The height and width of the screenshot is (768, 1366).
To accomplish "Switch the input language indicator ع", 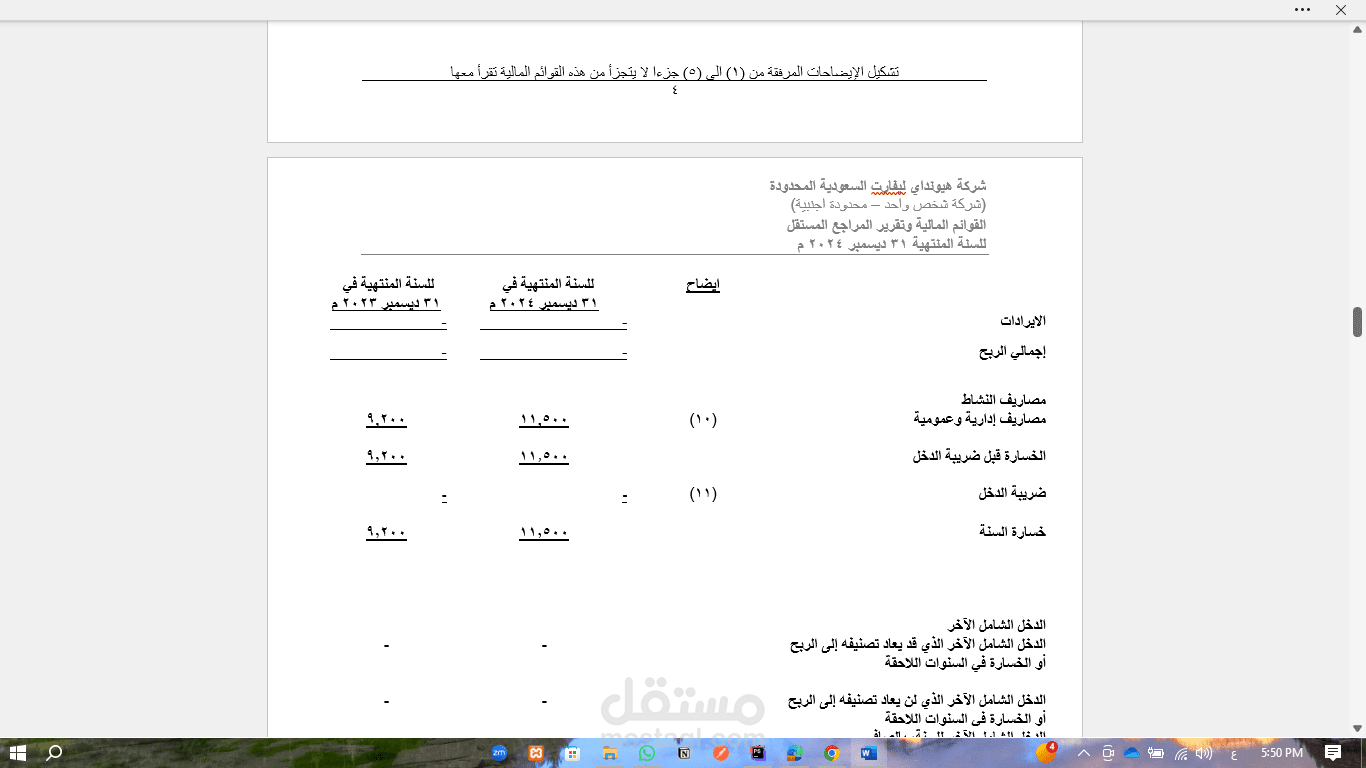I will click(x=1232, y=753).
